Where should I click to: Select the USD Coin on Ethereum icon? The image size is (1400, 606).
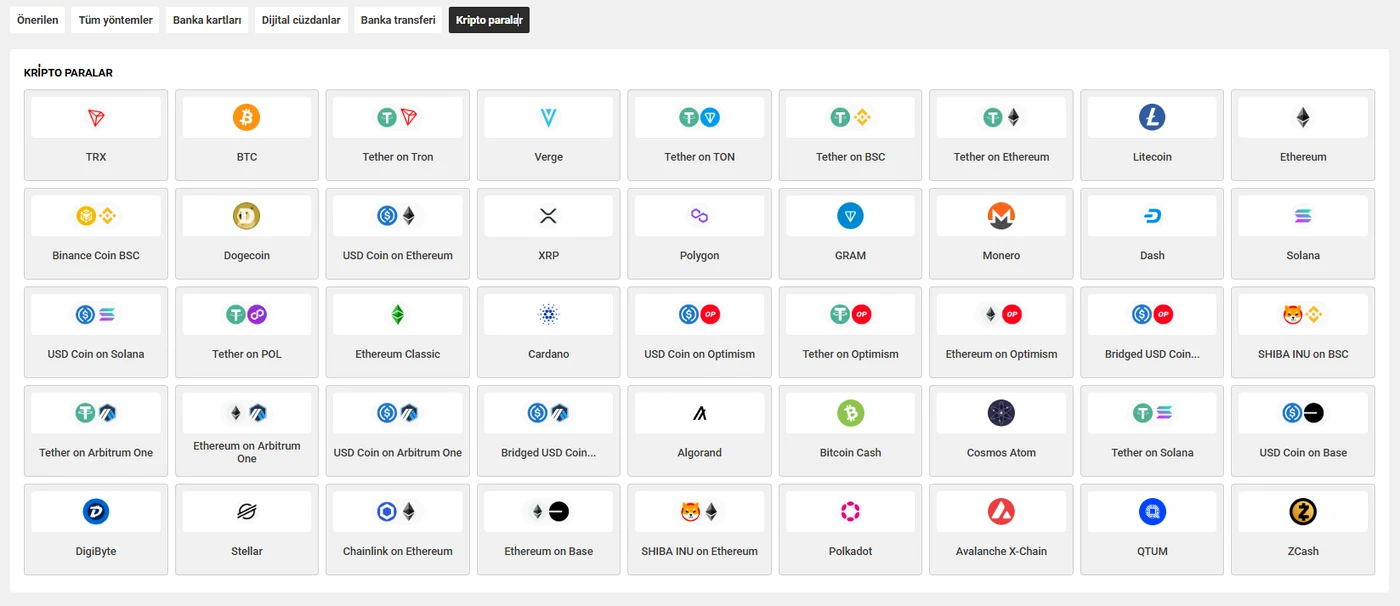398,216
